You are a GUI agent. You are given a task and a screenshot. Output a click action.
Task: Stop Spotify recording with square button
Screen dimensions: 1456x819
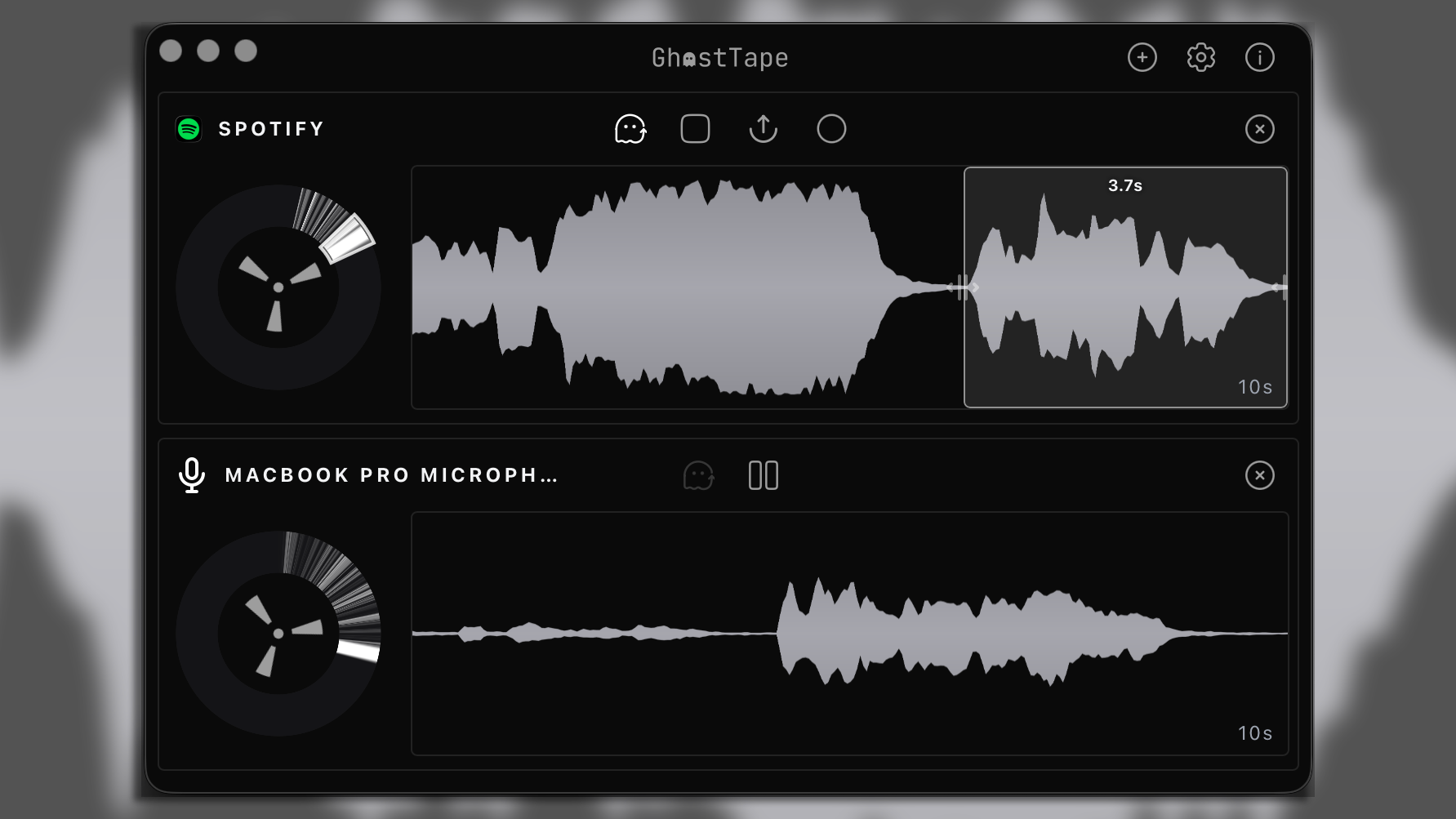pos(695,129)
